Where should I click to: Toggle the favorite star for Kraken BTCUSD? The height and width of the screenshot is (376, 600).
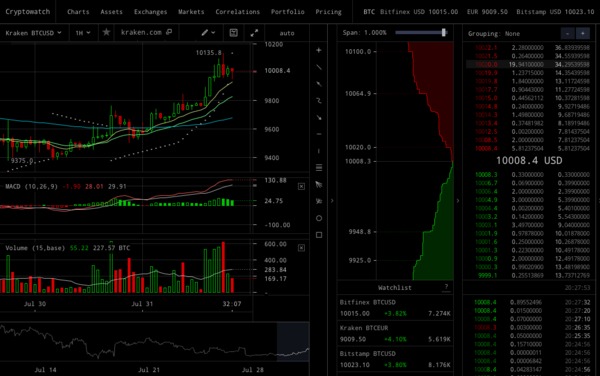106,33
